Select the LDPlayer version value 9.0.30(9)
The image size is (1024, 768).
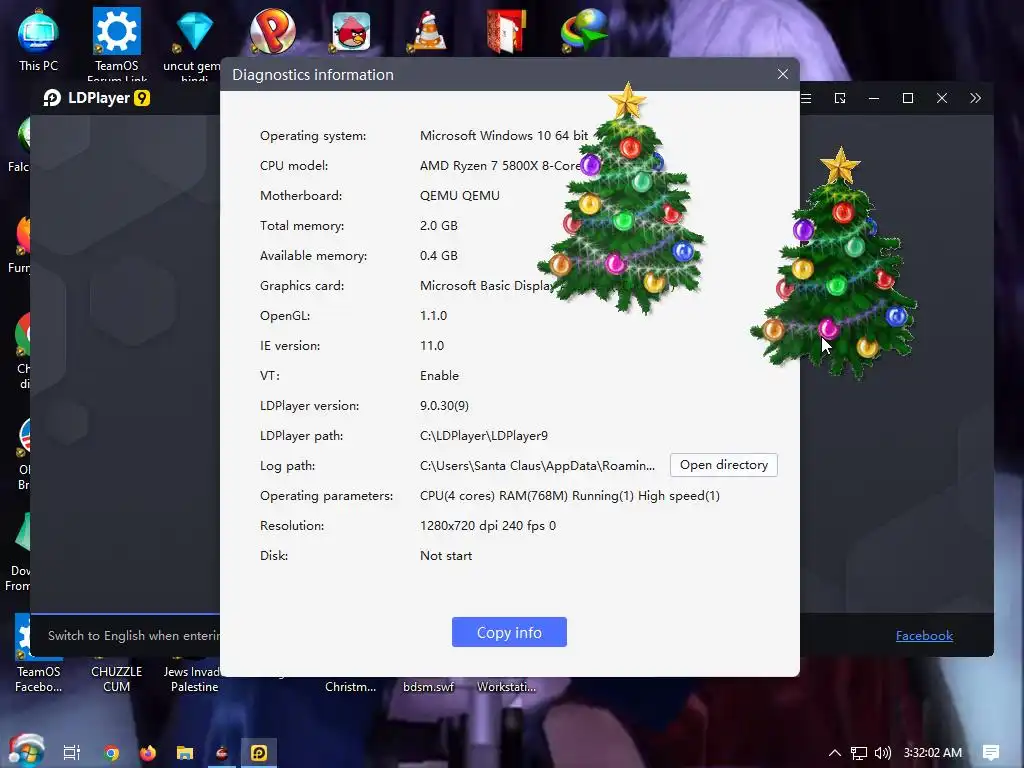[444, 406]
